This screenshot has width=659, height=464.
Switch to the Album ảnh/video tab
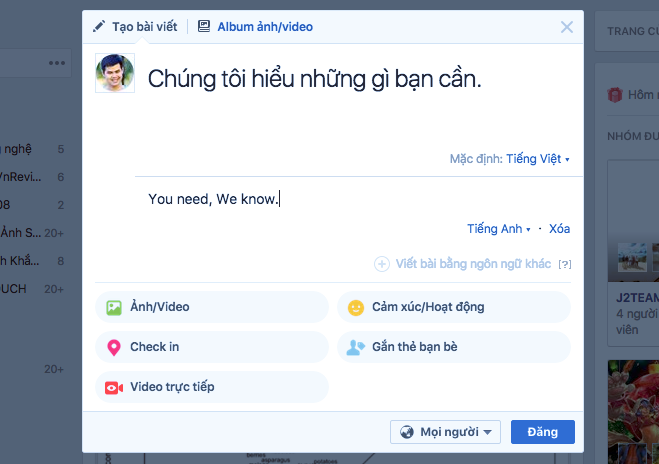(264, 27)
